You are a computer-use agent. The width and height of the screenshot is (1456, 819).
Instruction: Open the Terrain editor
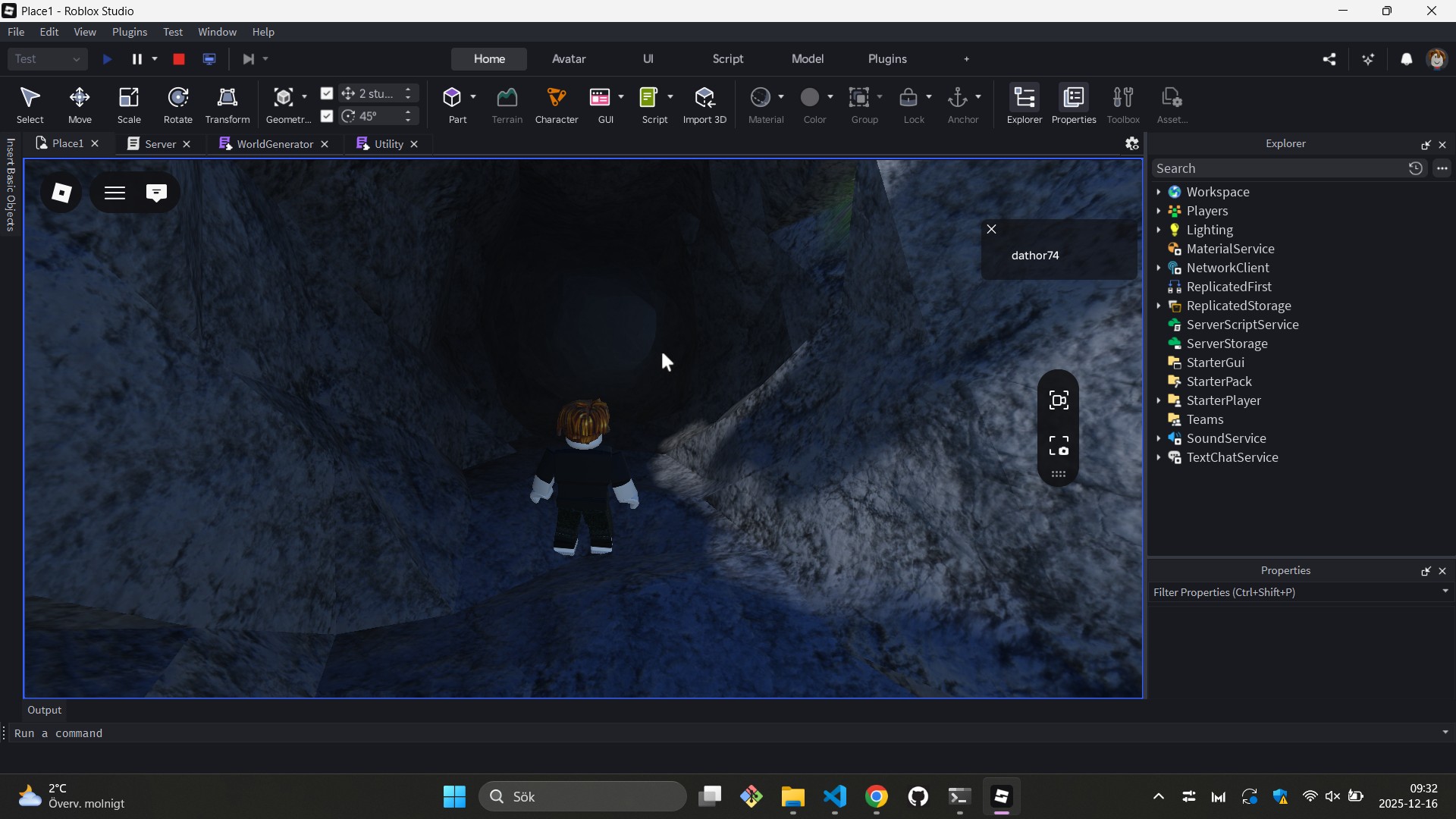coord(507,105)
